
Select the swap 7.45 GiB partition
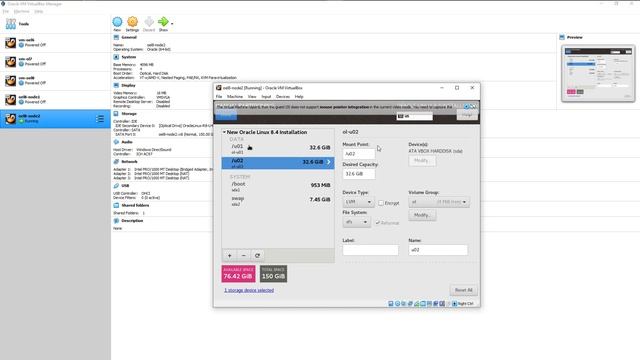(278, 200)
